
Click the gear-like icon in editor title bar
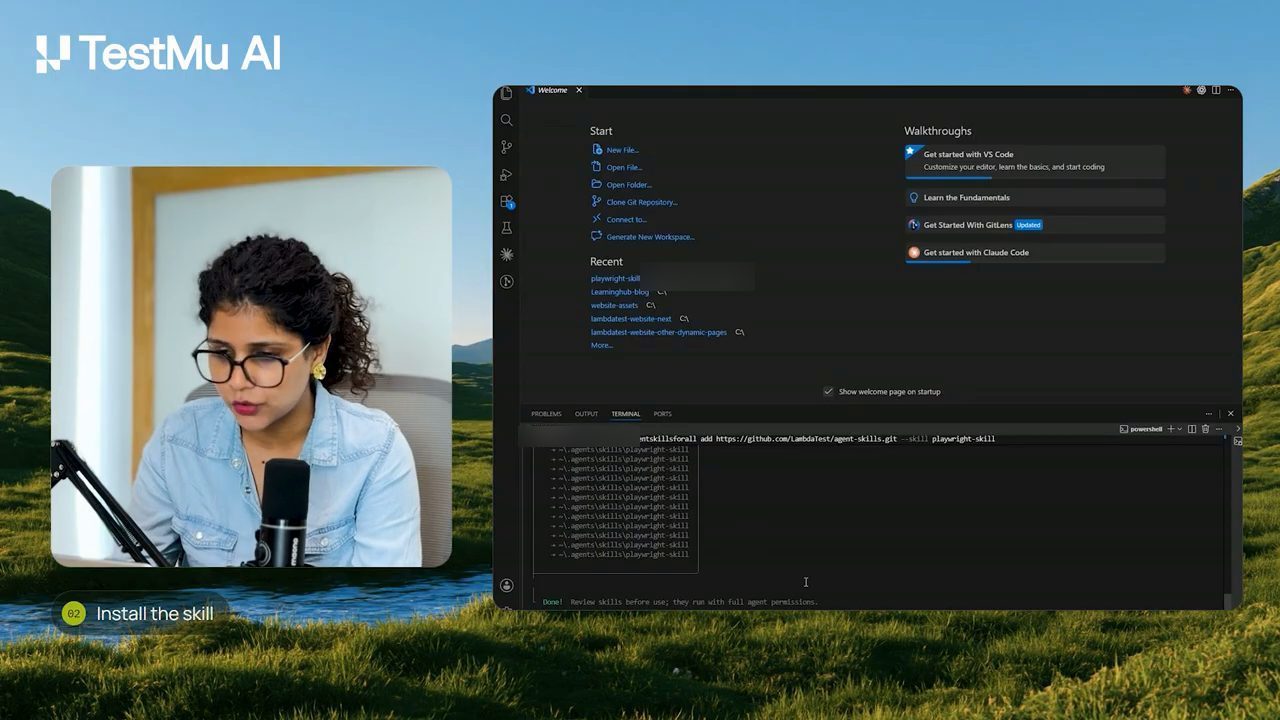(x=1201, y=90)
